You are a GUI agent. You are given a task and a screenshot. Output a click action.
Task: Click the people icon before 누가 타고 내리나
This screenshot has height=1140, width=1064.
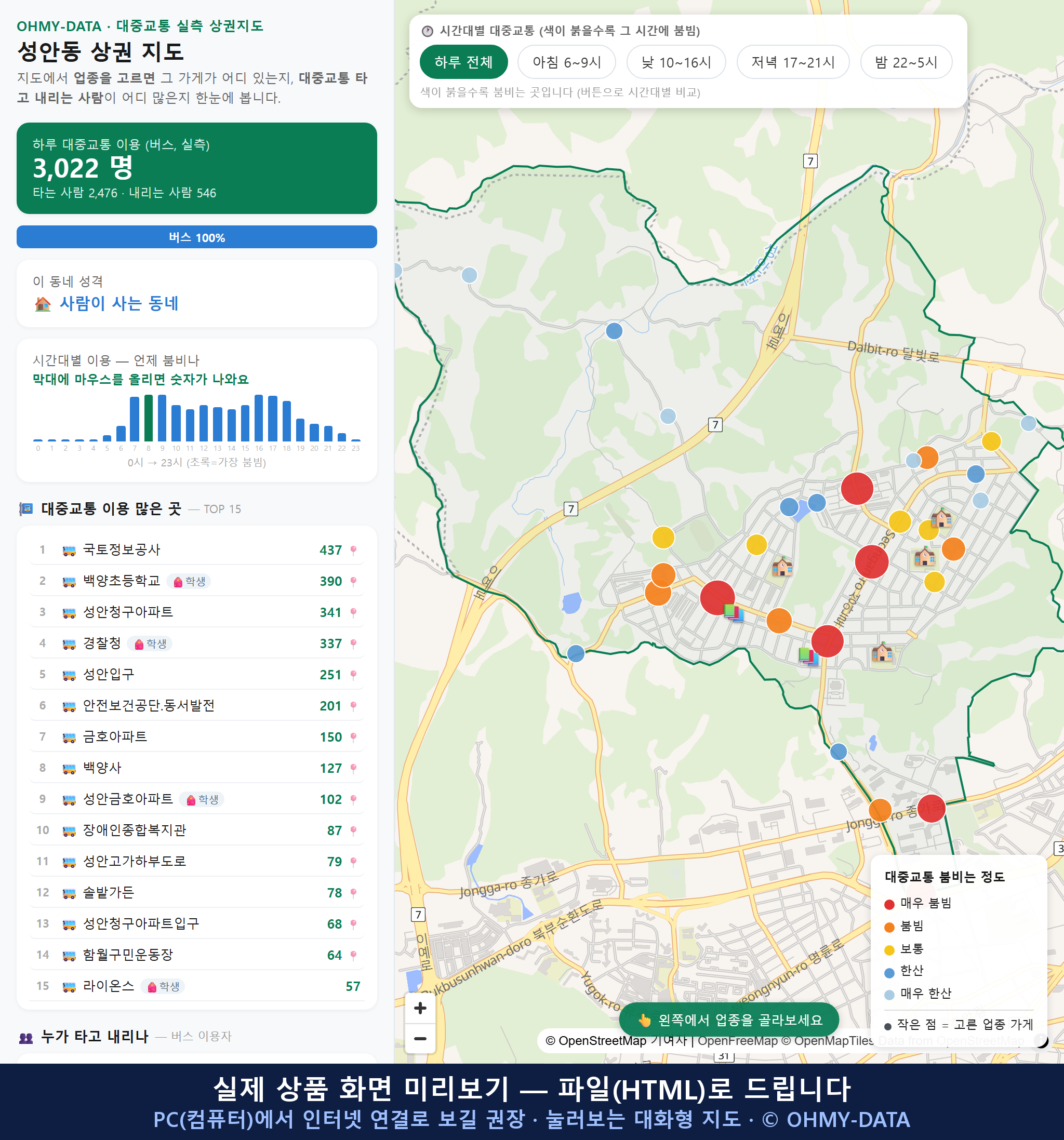click(x=26, y=1037)
